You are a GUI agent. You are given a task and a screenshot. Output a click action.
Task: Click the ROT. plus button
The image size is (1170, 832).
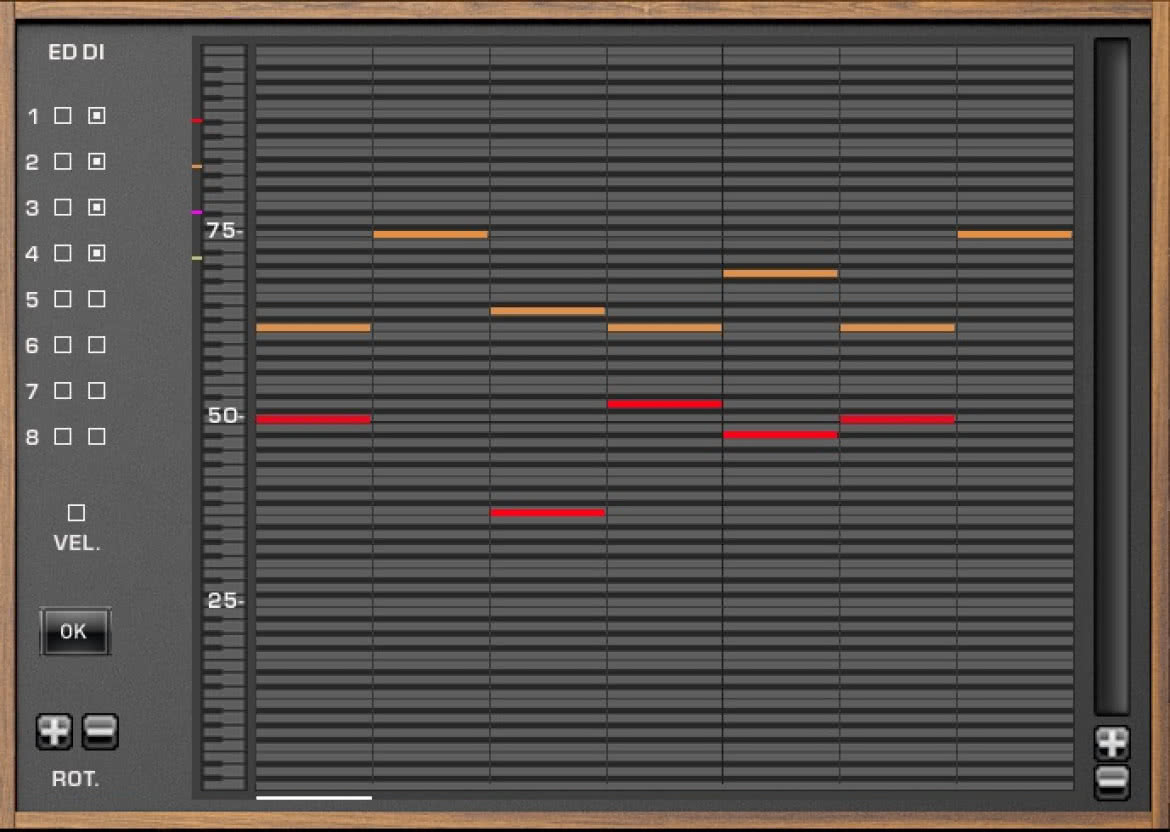pos(54,731)
